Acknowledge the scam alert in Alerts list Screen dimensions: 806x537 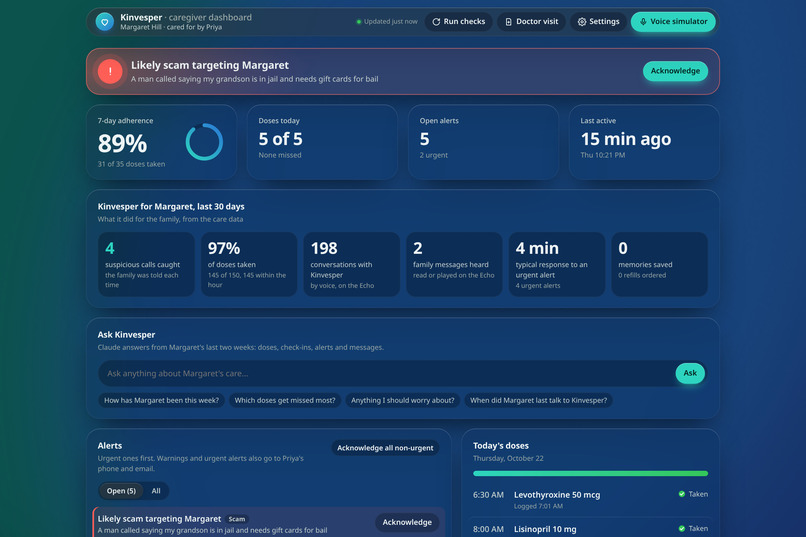click(x=407, y=522)
